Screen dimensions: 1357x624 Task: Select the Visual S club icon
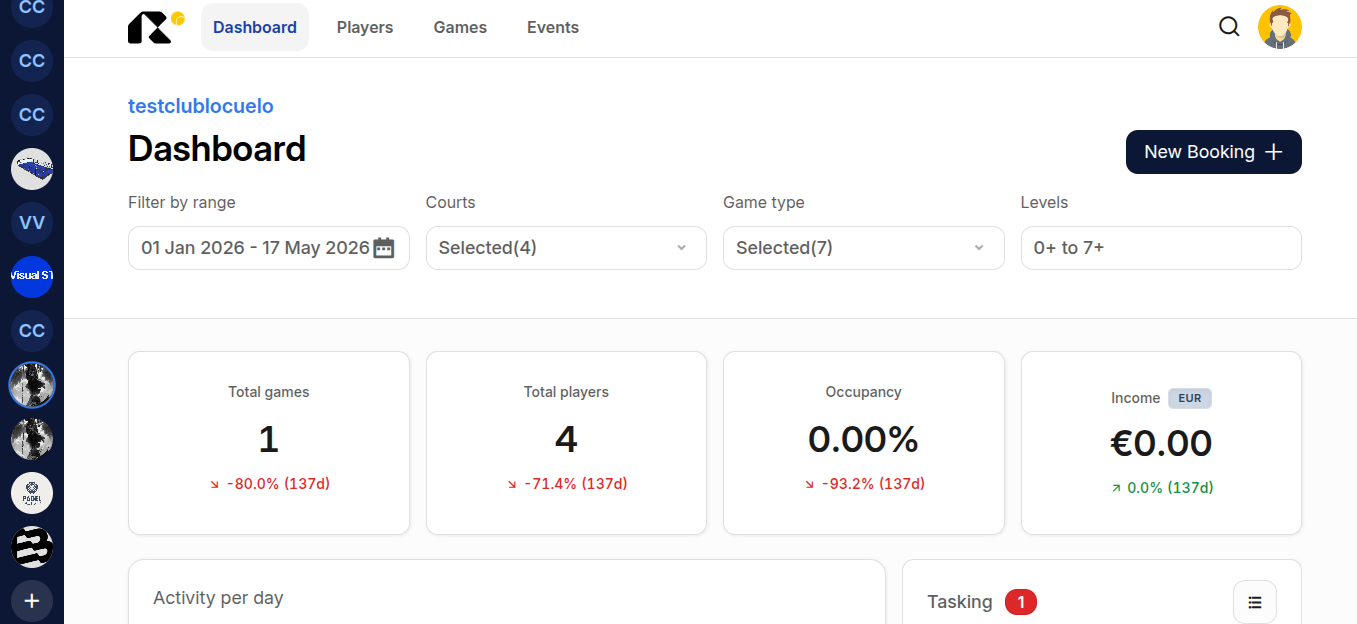pyautogui.click(x=32, y=276)
